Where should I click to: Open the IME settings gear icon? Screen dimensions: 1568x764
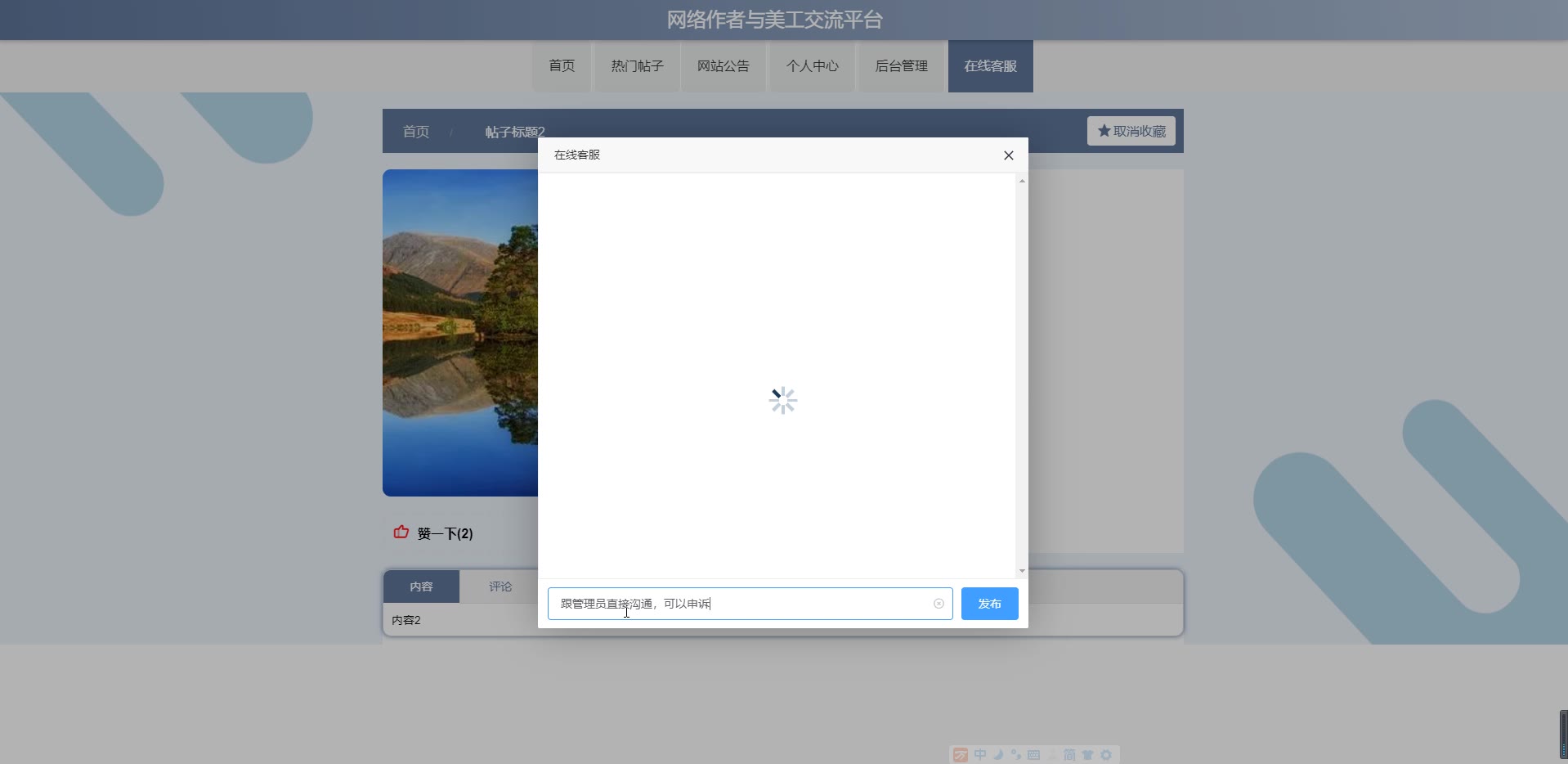pos(1106,755)
